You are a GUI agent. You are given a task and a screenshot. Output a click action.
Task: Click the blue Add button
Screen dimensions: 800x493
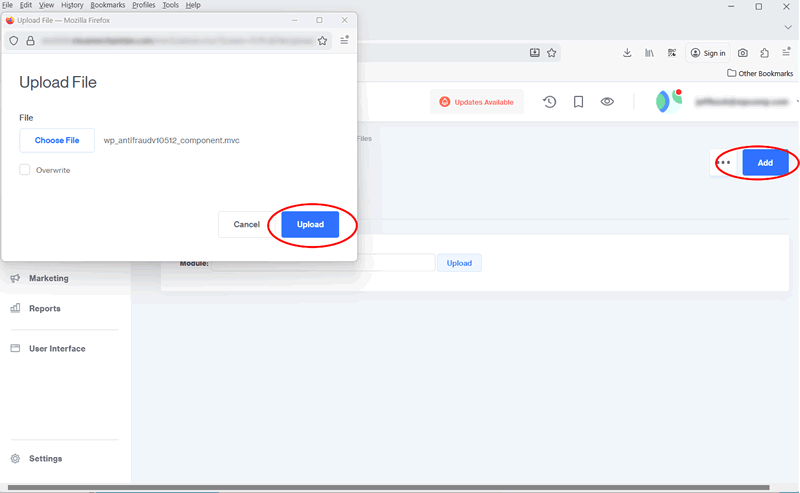765,163
